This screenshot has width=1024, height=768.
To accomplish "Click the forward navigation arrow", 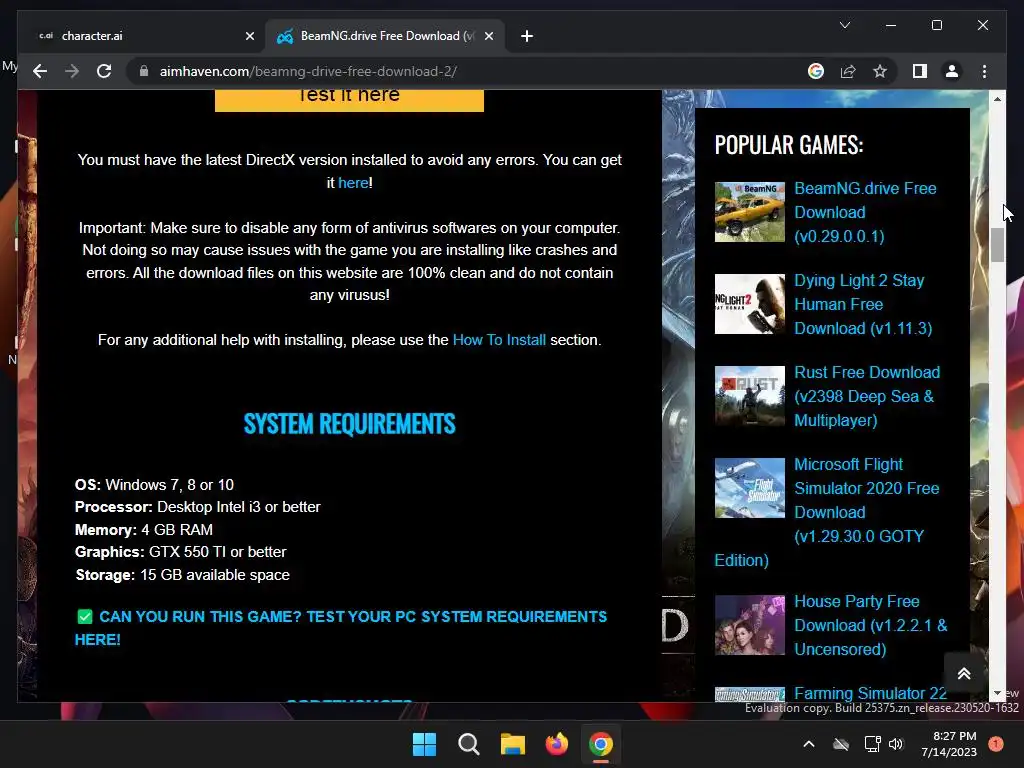I will point(72,71).
